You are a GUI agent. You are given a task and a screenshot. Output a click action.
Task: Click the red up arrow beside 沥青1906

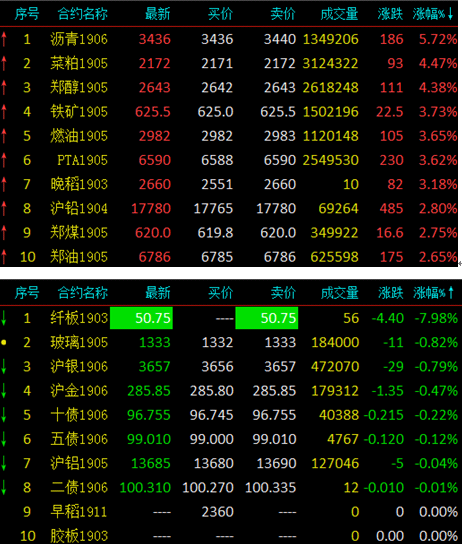click(4, 39)
